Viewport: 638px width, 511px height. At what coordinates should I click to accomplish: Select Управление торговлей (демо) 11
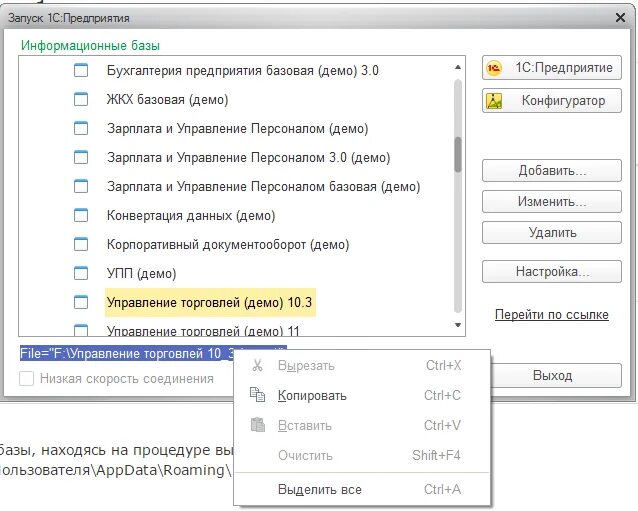tap(203, 330)
